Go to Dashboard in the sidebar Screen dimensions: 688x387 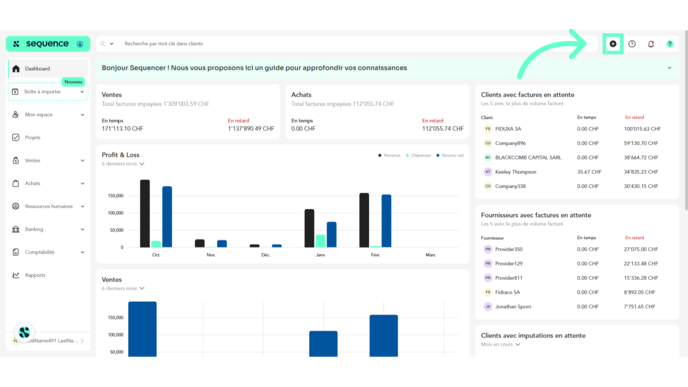tap(48, 69)
